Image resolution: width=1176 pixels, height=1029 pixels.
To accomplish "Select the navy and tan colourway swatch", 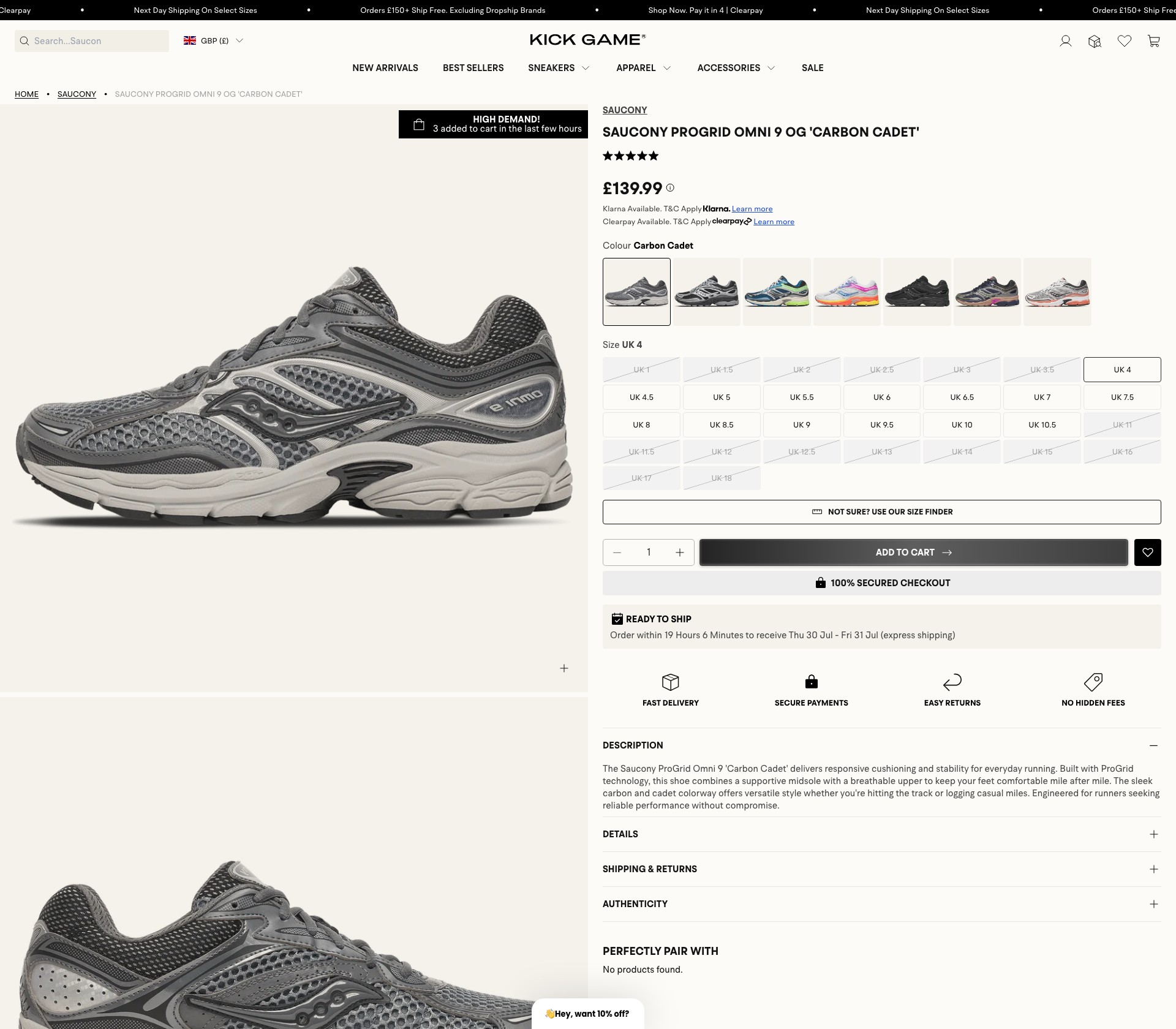I will coord(987,292).
